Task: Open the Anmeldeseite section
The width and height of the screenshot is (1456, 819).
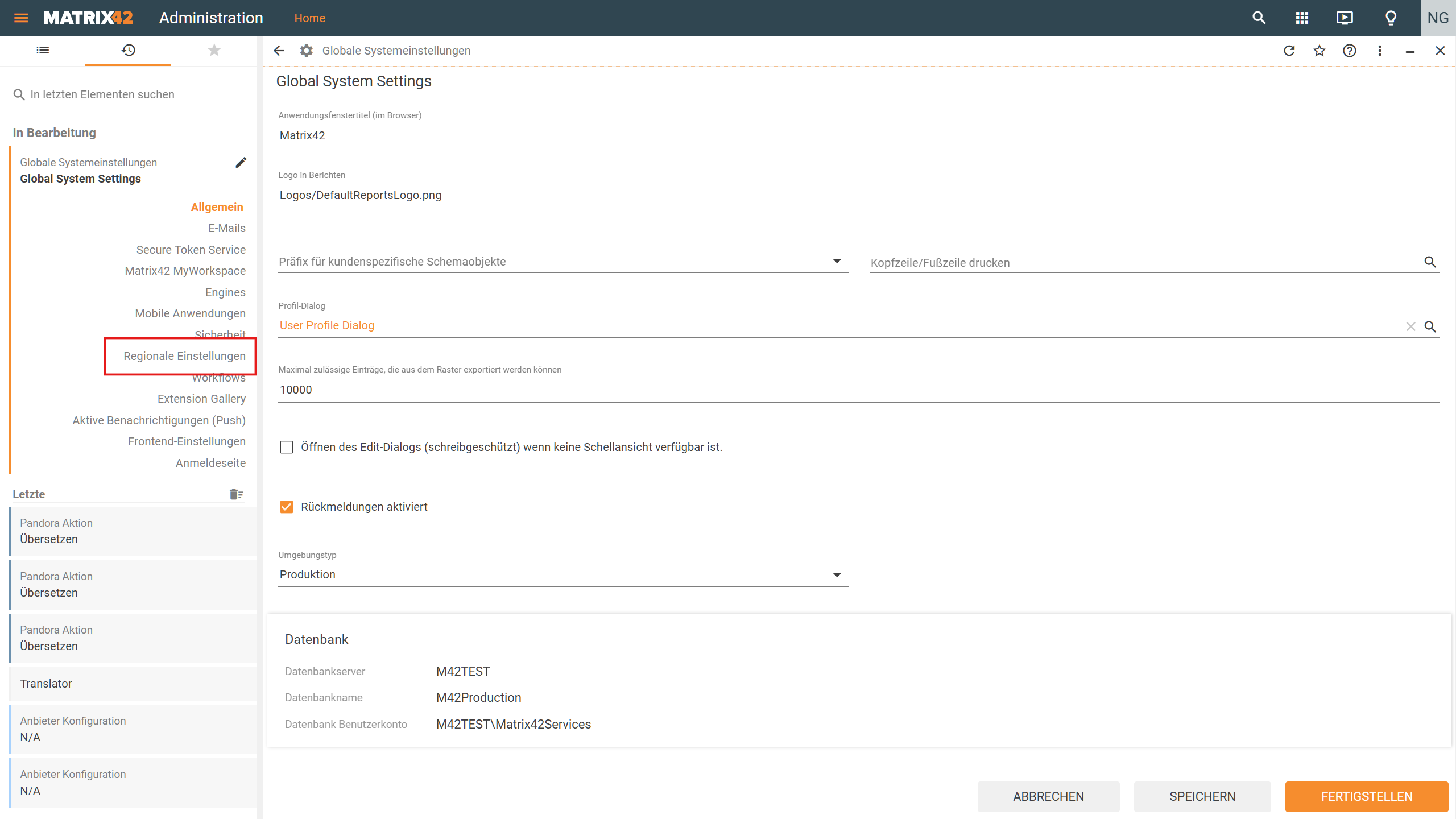Action: point(210,463)
